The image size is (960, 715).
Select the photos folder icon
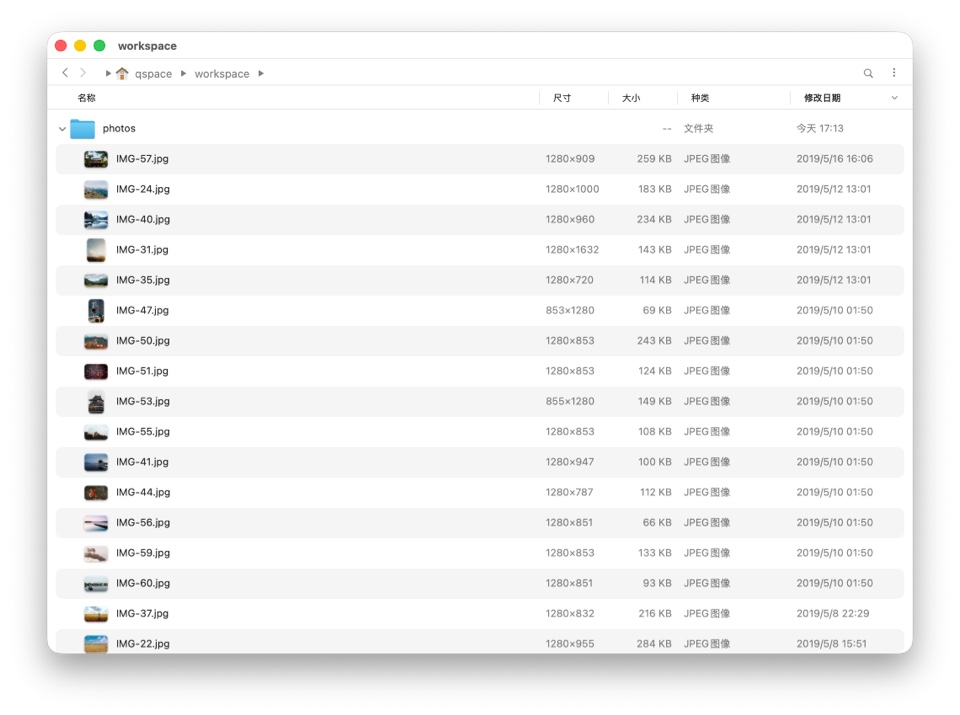pyautogui.click(x=82, y=129)
